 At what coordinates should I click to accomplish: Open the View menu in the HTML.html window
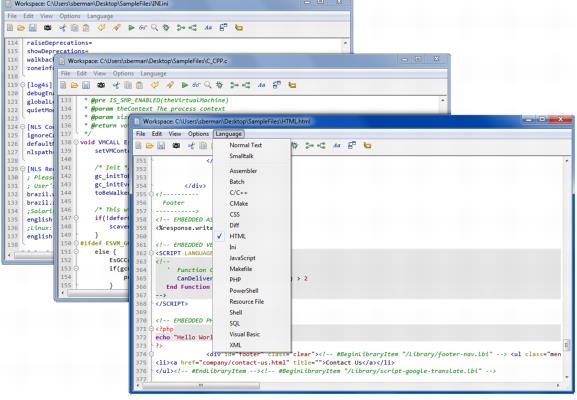pos(175,134)
